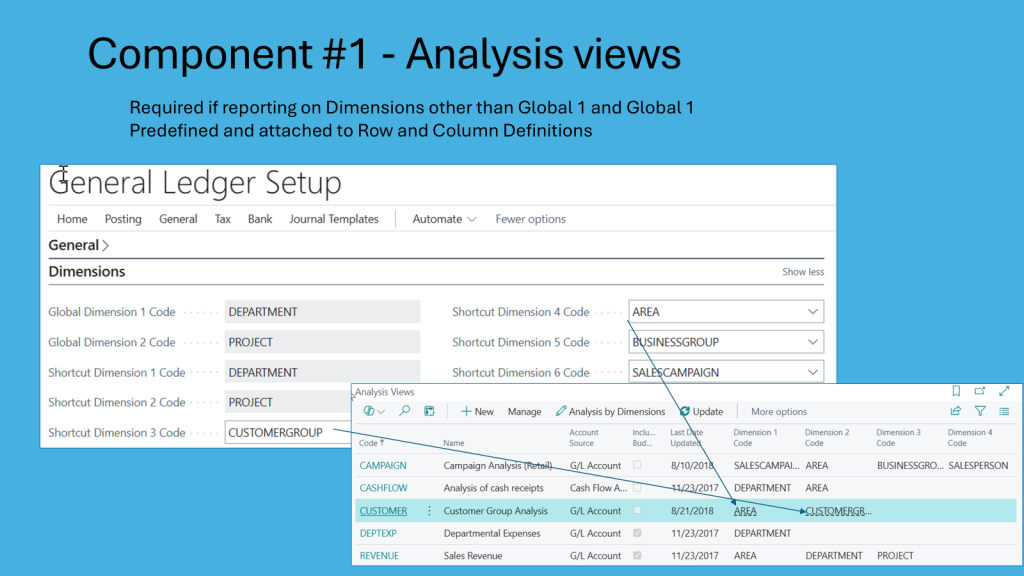Toggle the list view lines icon
Image resolution: width=1024 pixels, height=576 pixels.
1004,411
